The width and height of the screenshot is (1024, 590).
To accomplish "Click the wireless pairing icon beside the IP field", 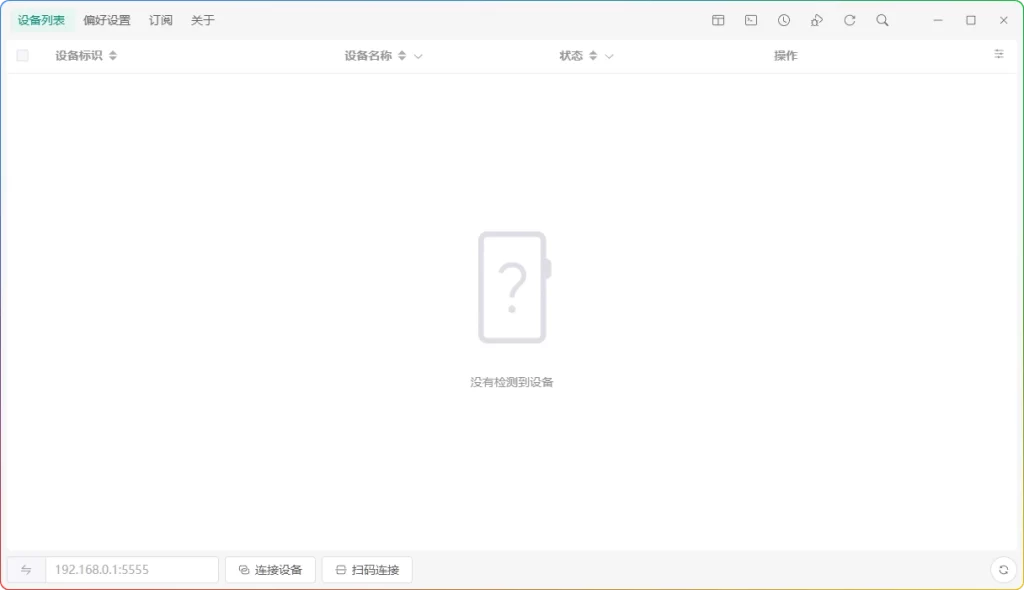I will click(x=26, y=569).
